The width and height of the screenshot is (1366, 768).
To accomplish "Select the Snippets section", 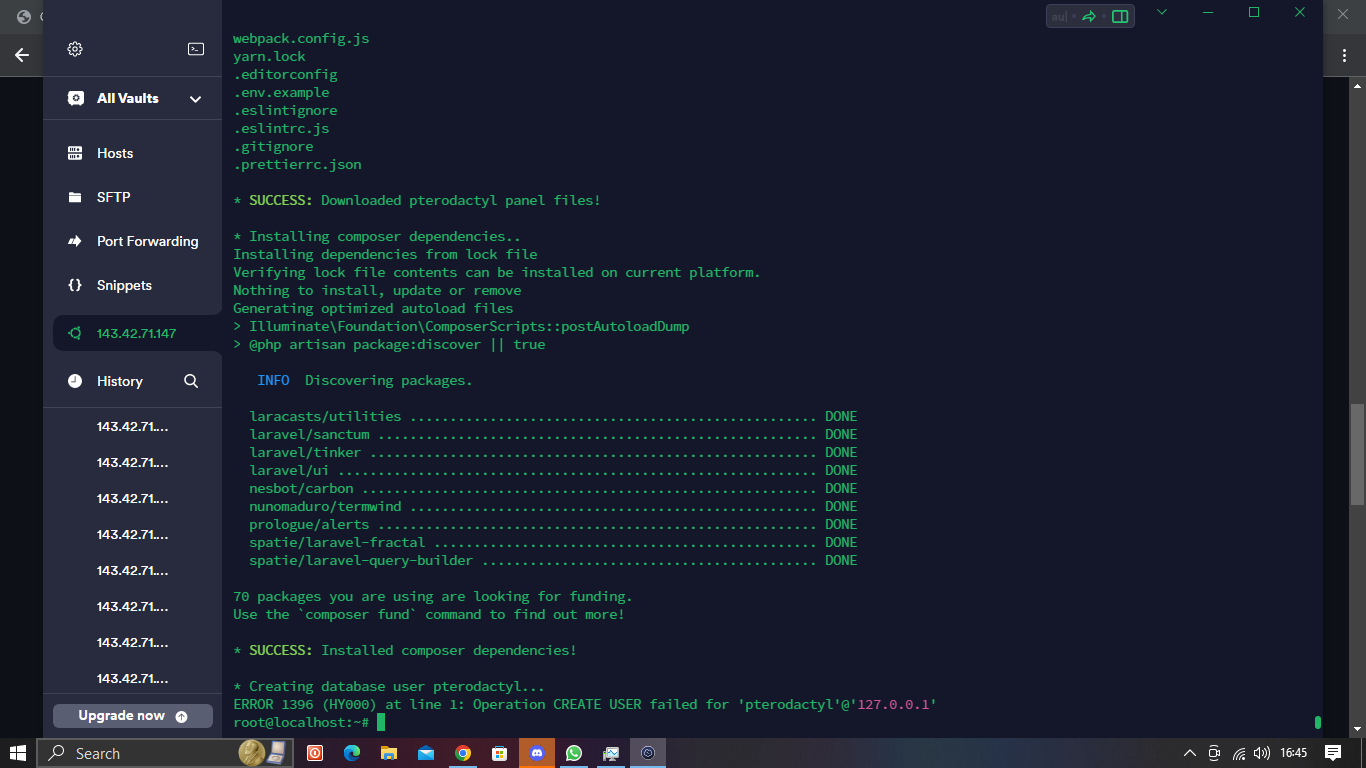I will tap(122, 285).
